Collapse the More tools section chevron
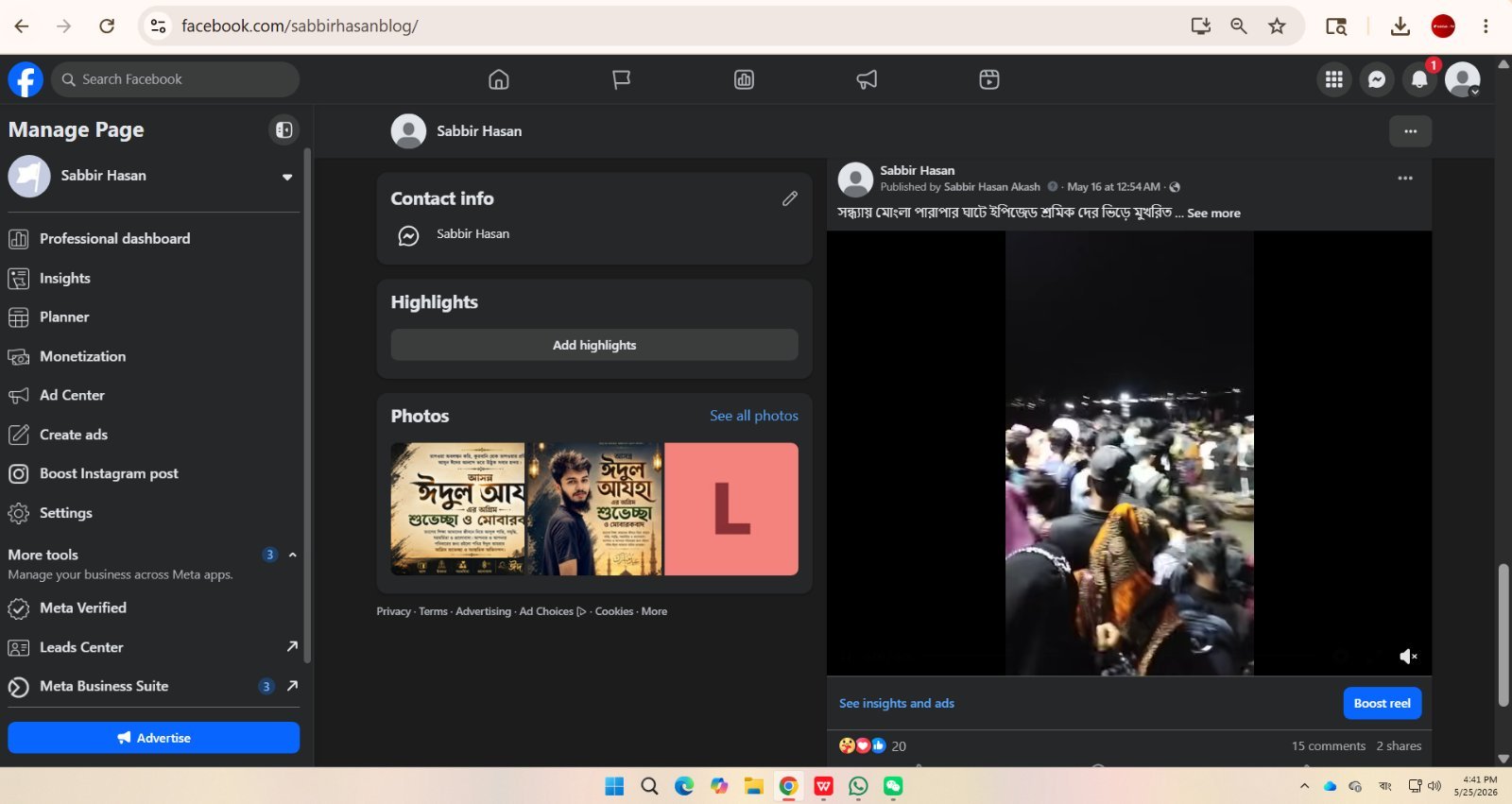The image size is (1512, 804). point(293,555)
